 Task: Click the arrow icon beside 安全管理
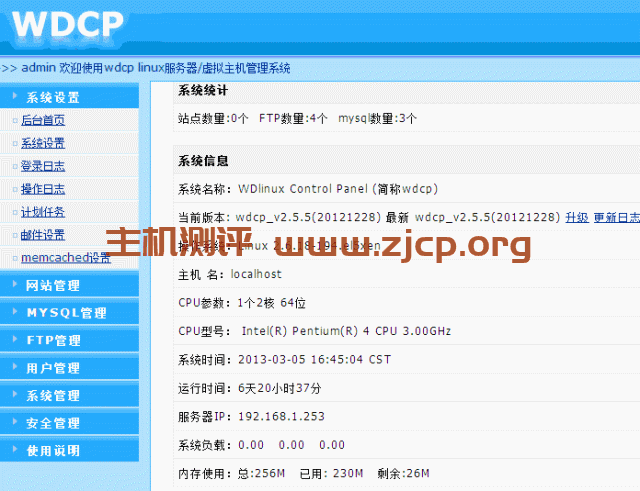click(x=15, y=422)
